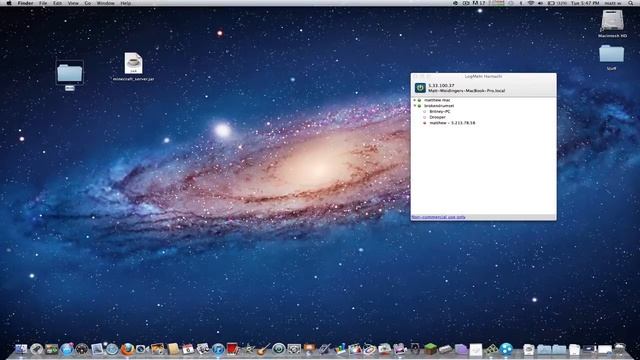Expand the matthew mac network
Viewport: 640px width, 360px height.
[415, 100]
